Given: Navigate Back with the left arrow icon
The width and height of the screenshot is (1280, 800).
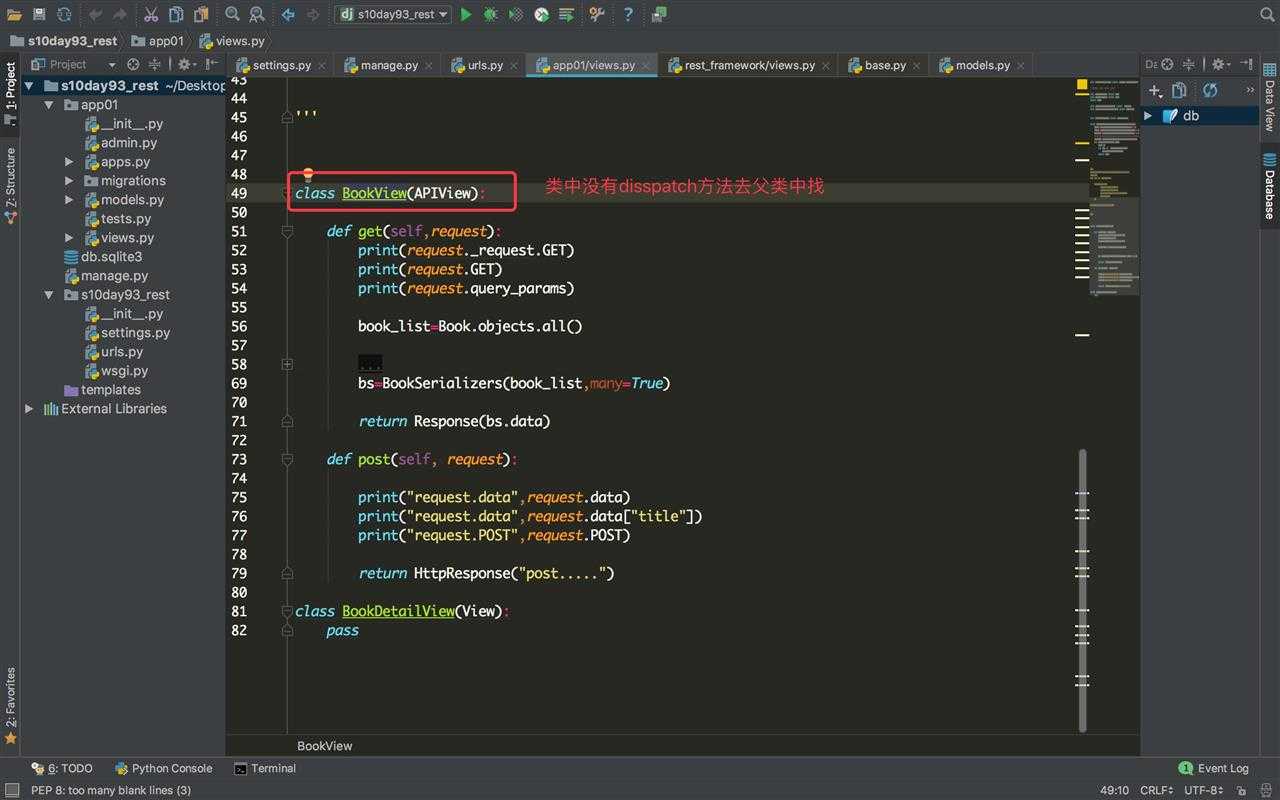Looking at the screenshot, I should [x=288, y=14].
